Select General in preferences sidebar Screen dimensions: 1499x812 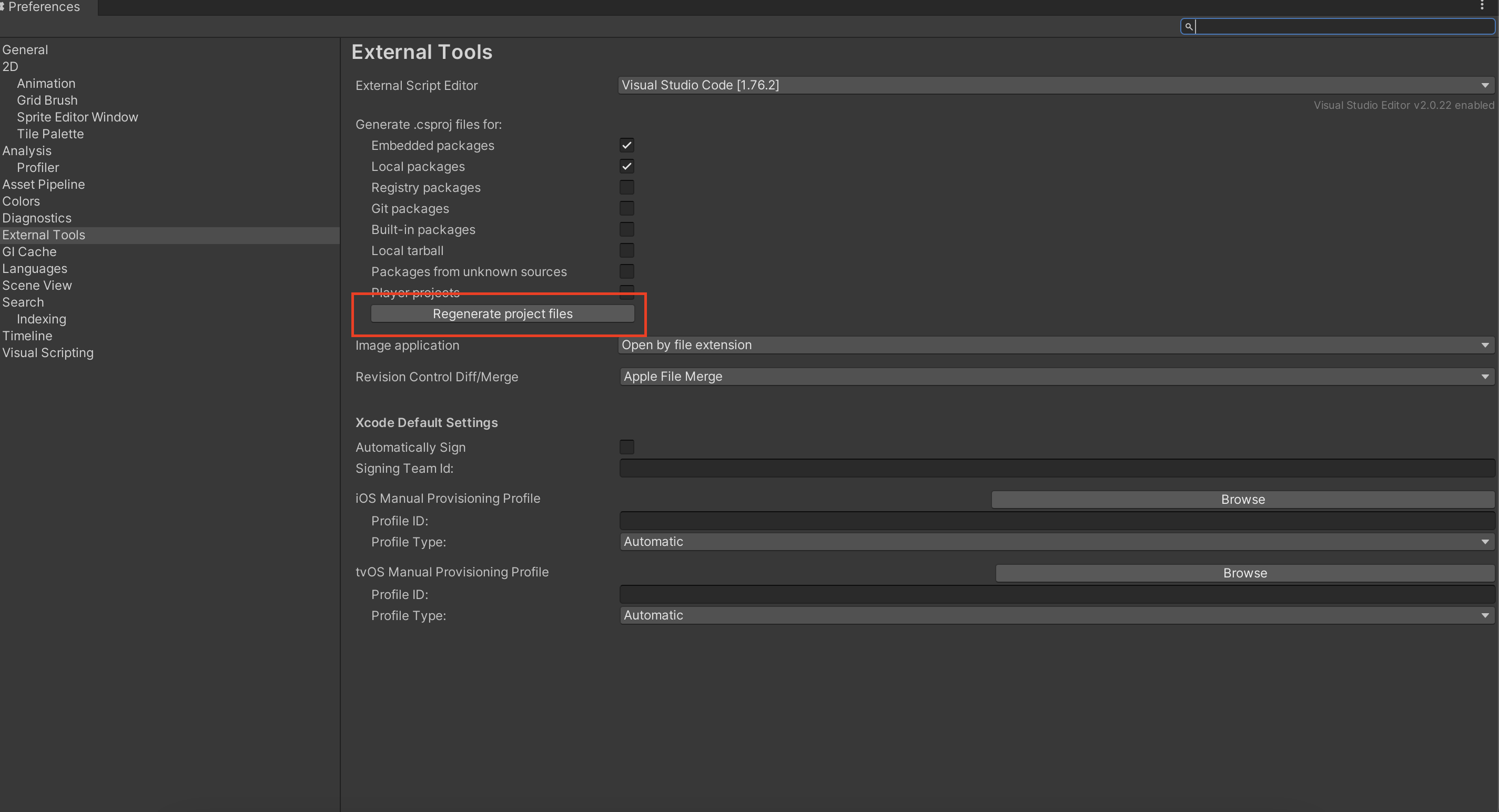pyautogui.click(x=25, y=49)
